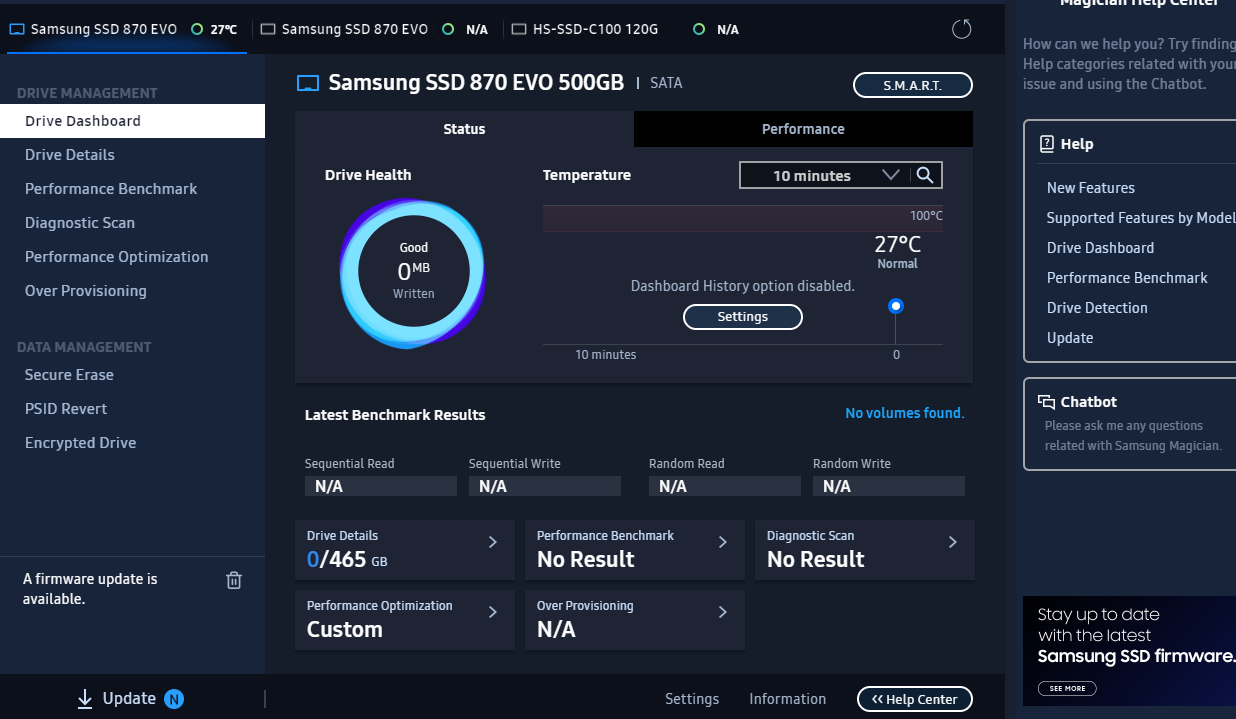This screenshot has height=719, width=1236.
Task: Open Drive Detection help topic
Action: coord(1097,308)
